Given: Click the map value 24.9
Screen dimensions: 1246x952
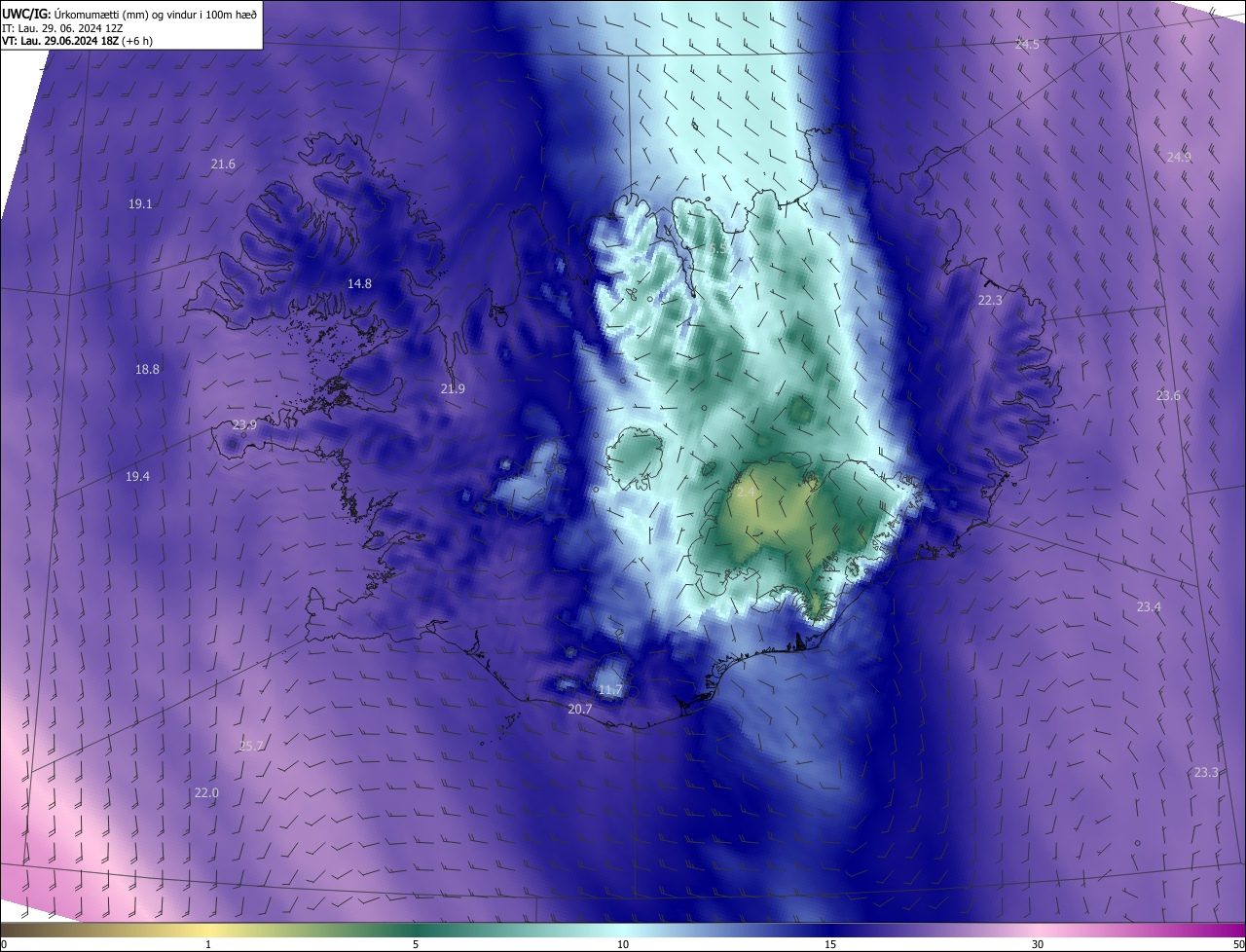Looking at the screenshot, I should (x=1179, y=157).
